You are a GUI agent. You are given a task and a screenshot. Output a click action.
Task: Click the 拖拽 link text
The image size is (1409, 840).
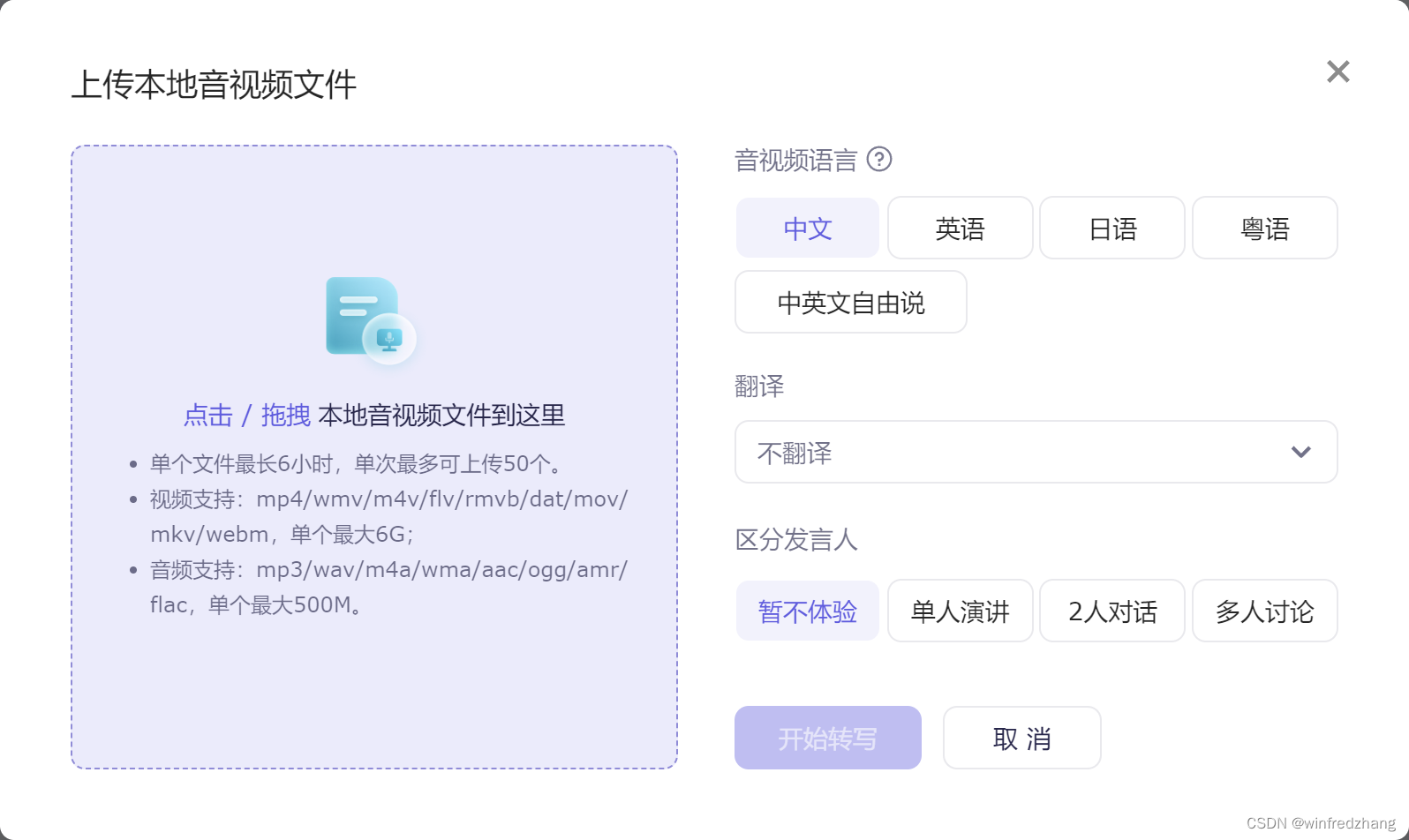pyautogui.click(x=286, y=415)
